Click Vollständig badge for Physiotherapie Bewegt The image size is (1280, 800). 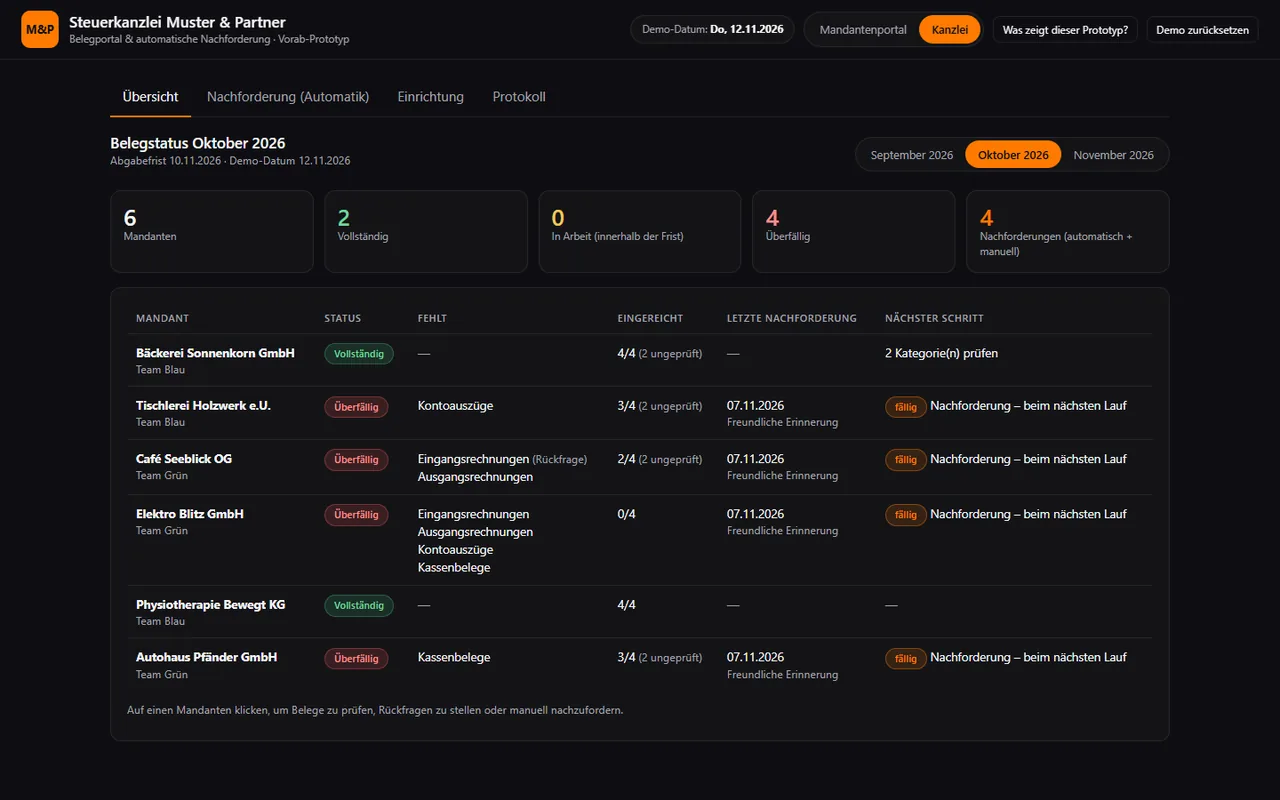tap(359, 606)
